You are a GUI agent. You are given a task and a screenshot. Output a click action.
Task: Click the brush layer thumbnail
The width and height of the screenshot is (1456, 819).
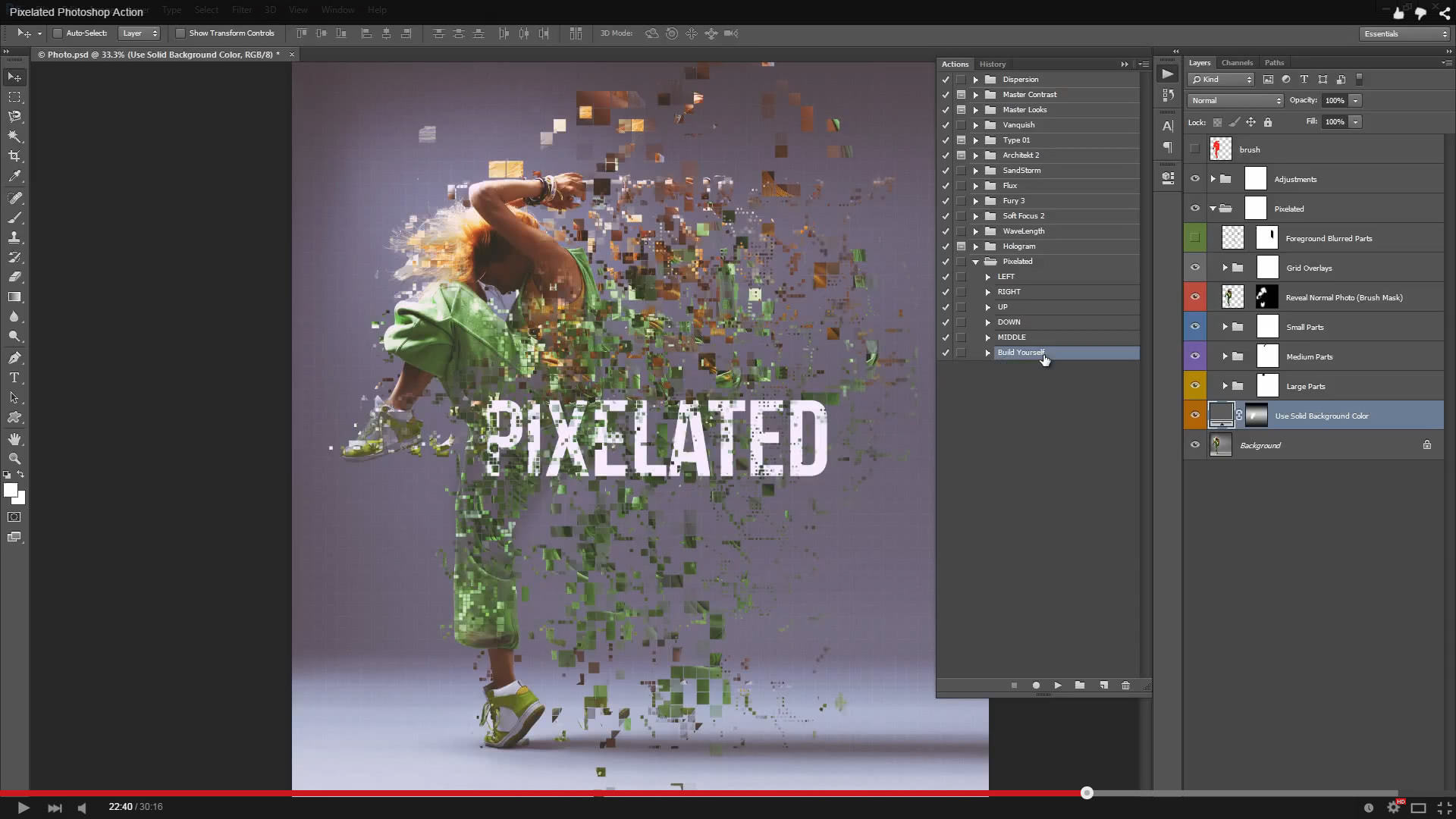1220,149
